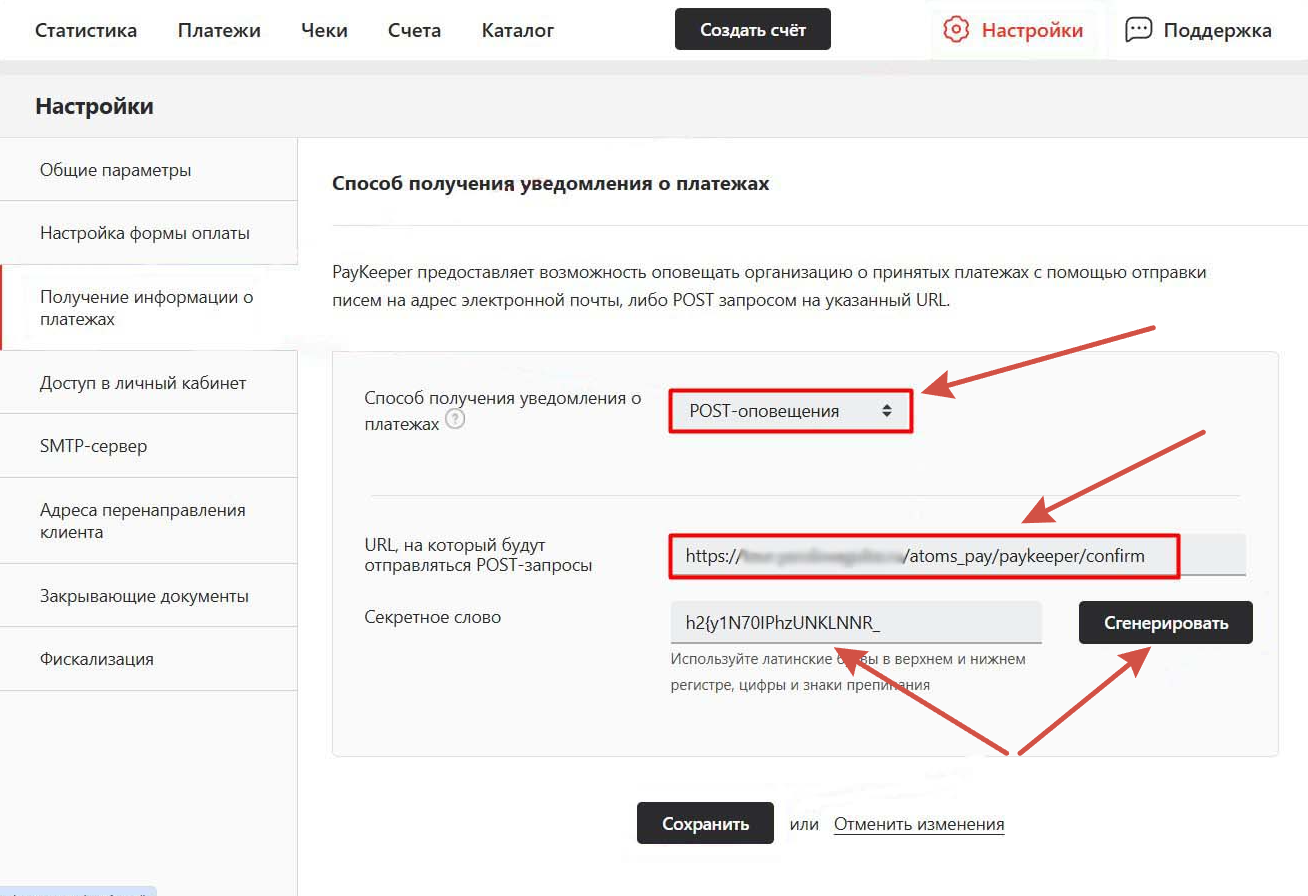The width and height of the screenshot is (1308, 896).
Task: Open Настройки via the gear icon
Action: (x=956, y=30)
